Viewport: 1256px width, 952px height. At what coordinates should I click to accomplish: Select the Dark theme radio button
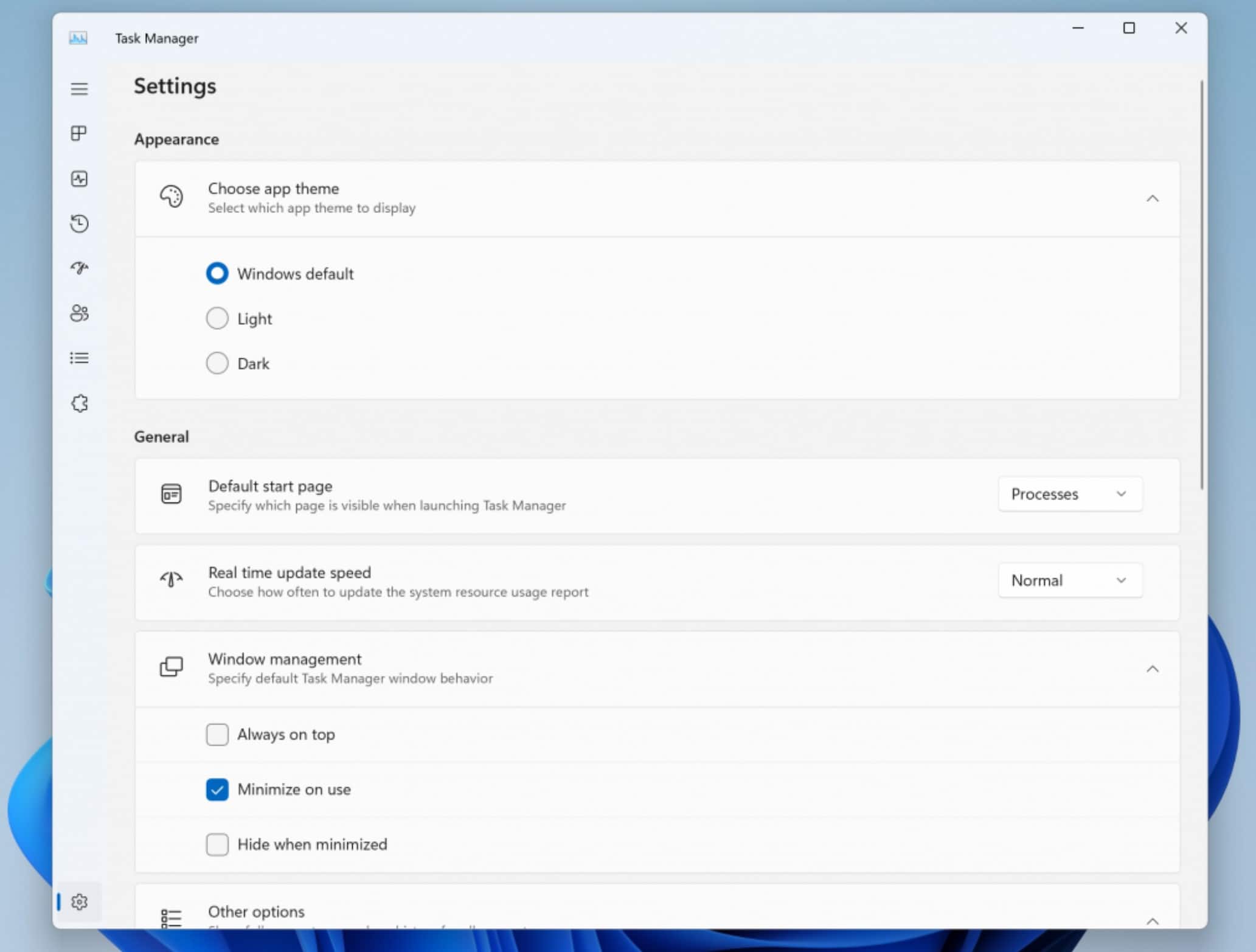tap(217, 363)
